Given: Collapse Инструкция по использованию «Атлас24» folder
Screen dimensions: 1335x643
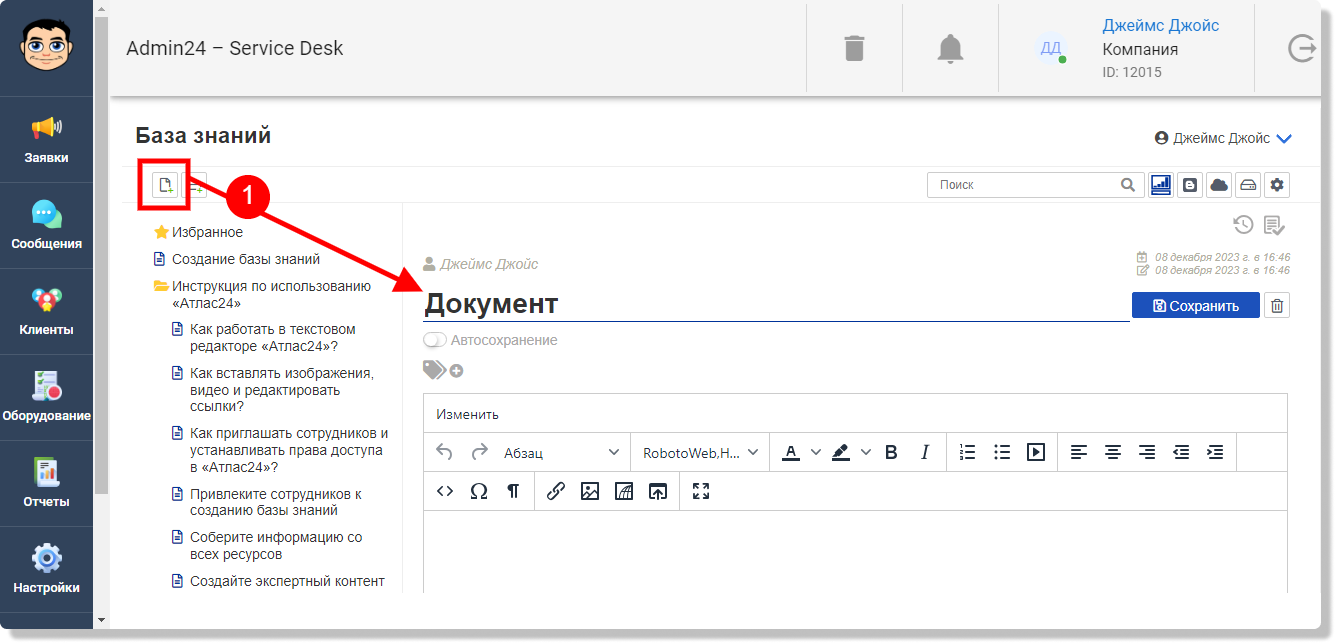Looking at the screenshot, I should [x=161, y=286].
